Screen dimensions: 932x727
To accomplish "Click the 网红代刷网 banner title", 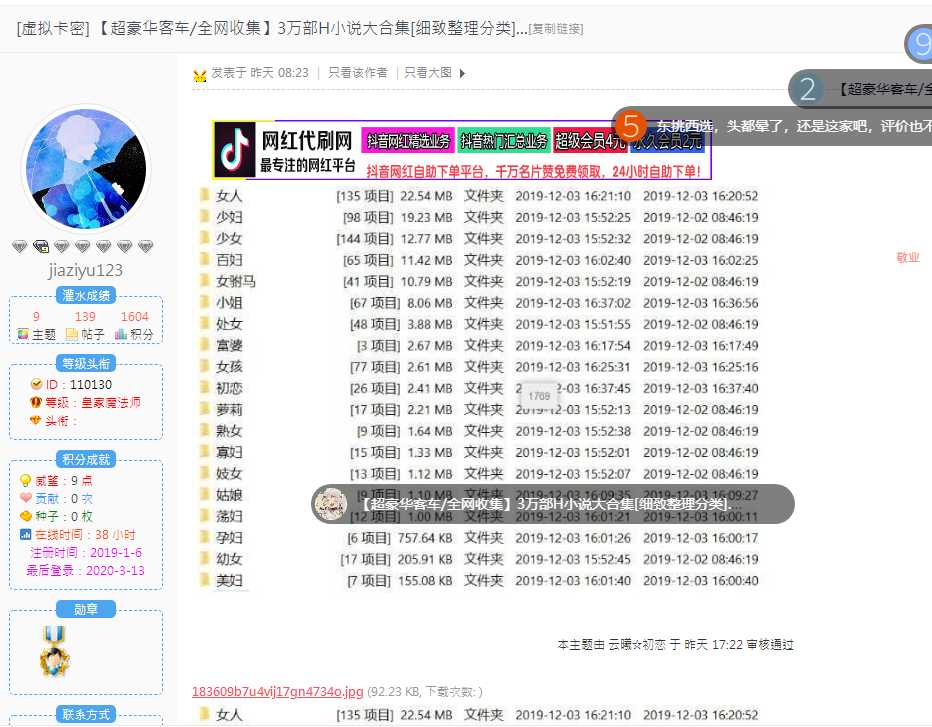I will tap(307, 141).
